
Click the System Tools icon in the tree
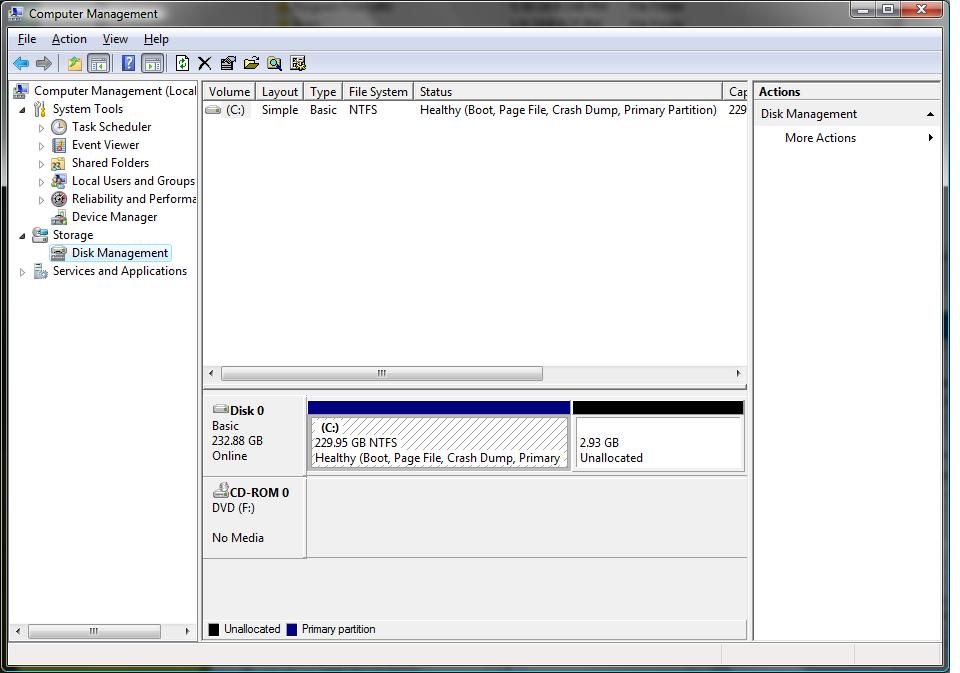point(40,109)
